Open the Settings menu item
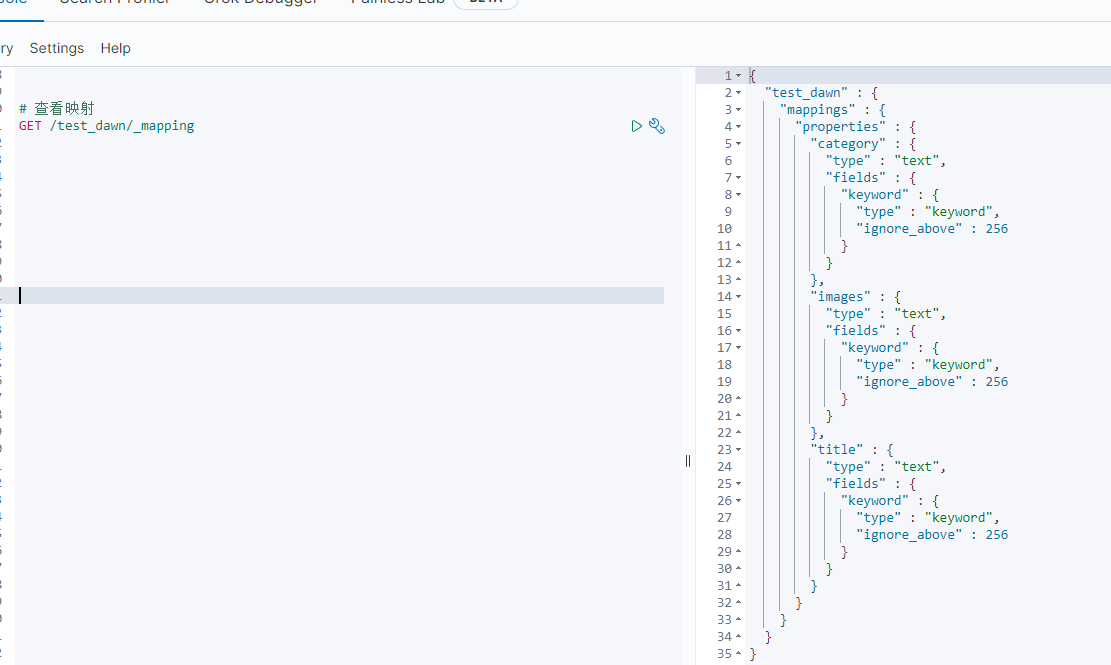This screenshot has width=1111, height=665. 57,48
